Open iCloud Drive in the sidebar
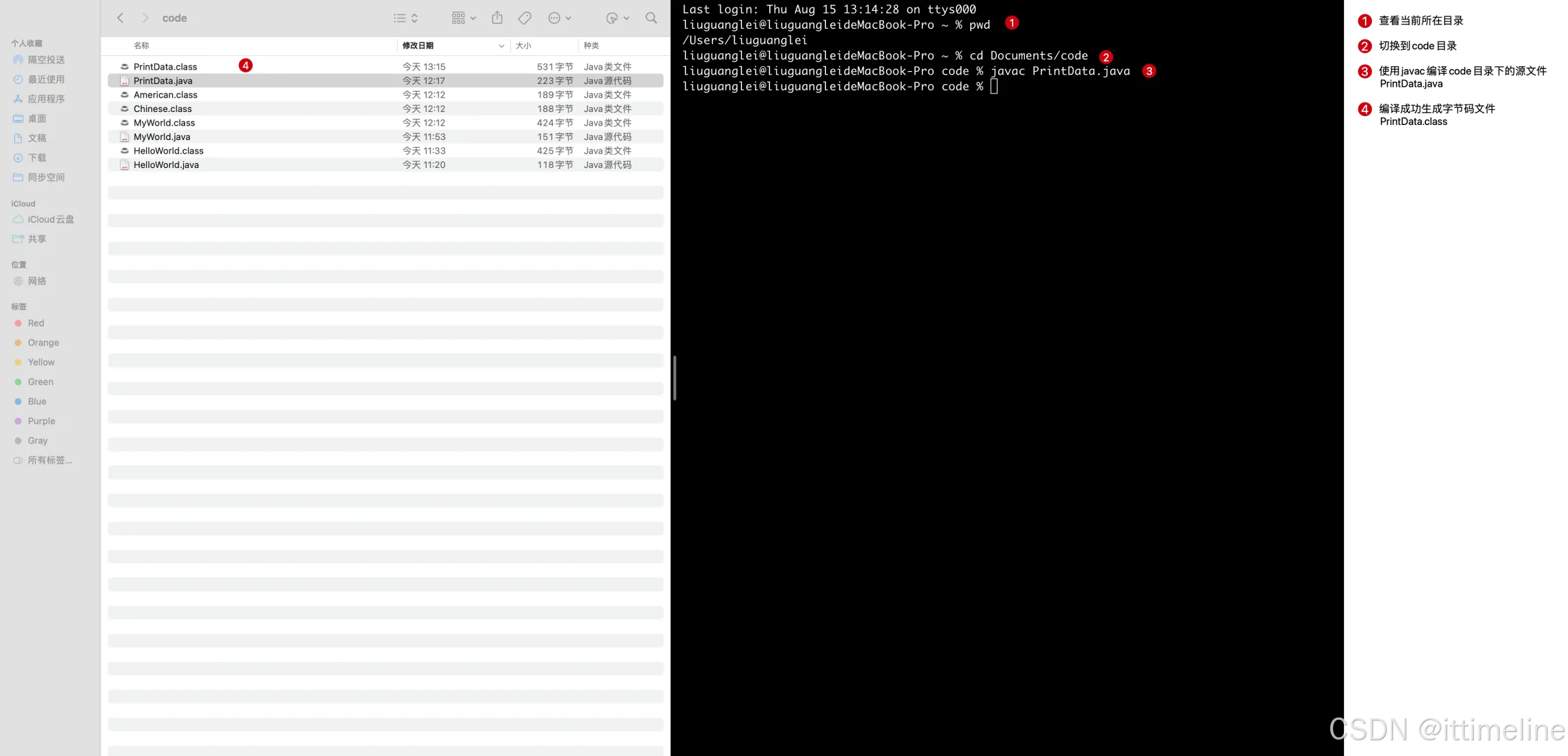Image resolution: width=1568 pixels, height=756 pixels. pos(51,219)
